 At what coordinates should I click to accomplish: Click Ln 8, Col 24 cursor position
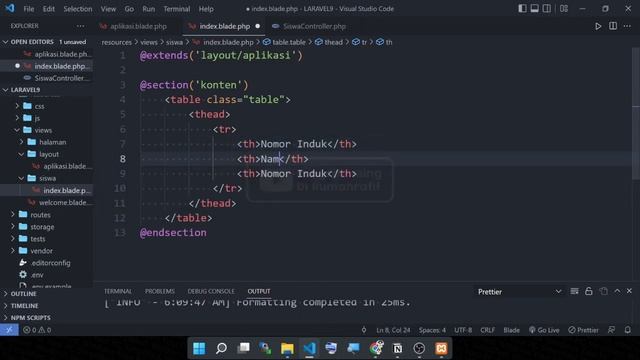(393, 330)
